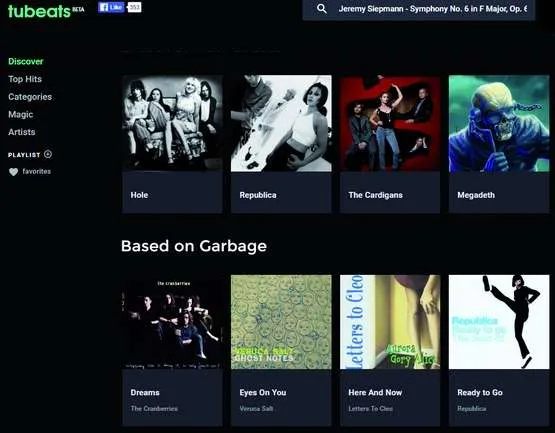Open the favorites playlist

tap(36, 171)
